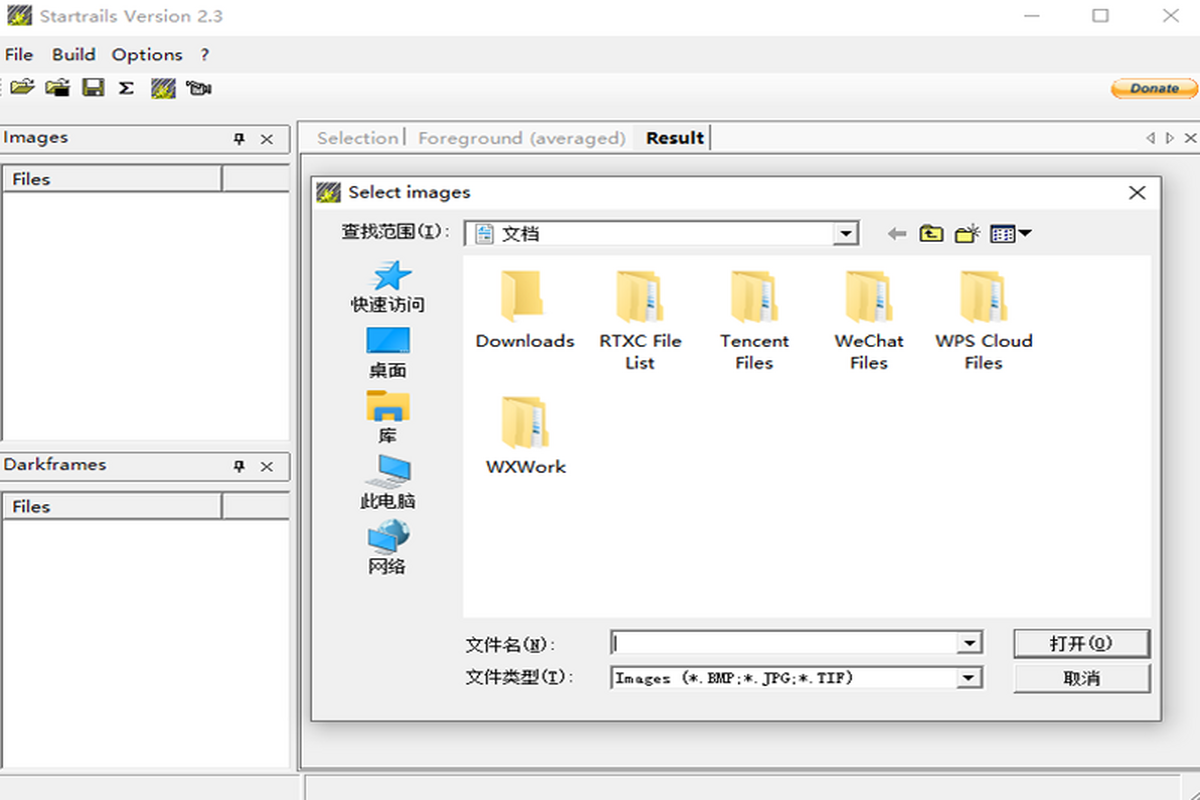Screen dimensions: 1200x800
Task: Open the File menu
Action: [x=19, y=55]
